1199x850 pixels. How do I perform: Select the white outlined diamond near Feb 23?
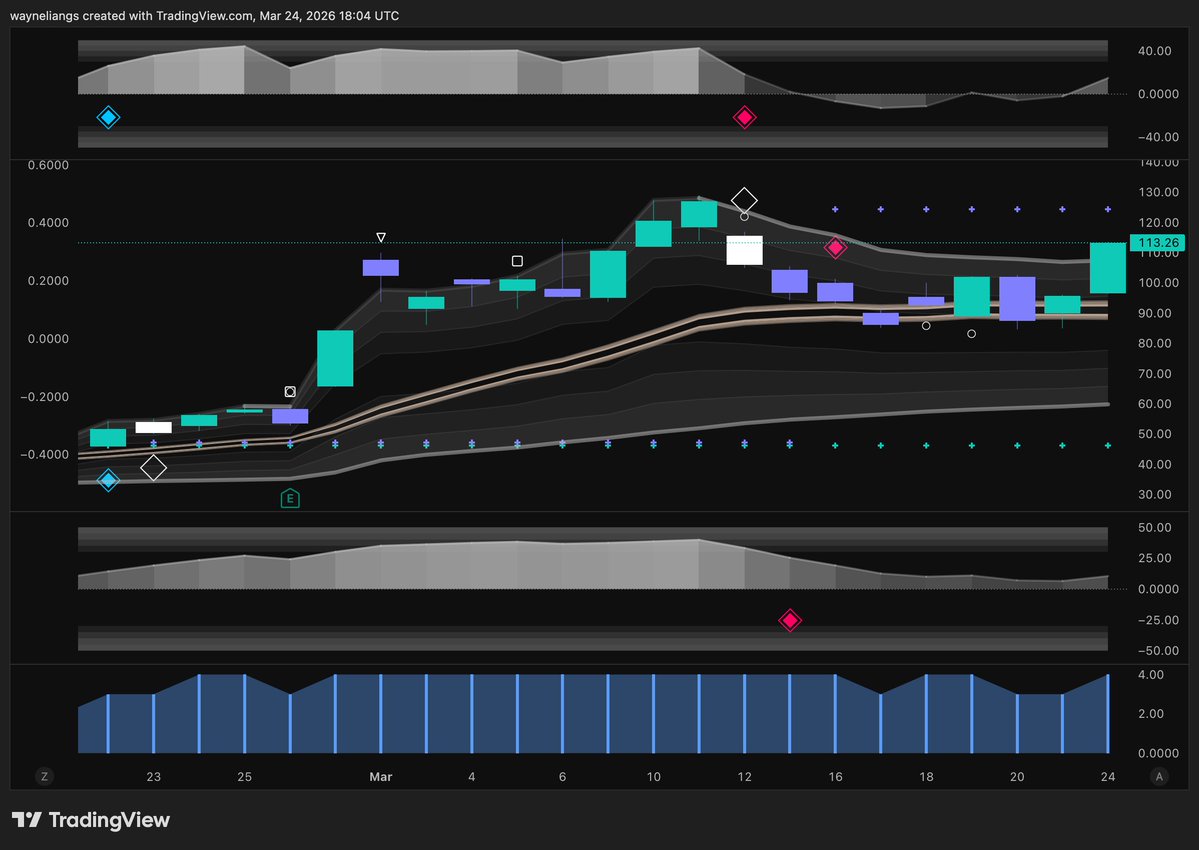click(x=153, y=467)
